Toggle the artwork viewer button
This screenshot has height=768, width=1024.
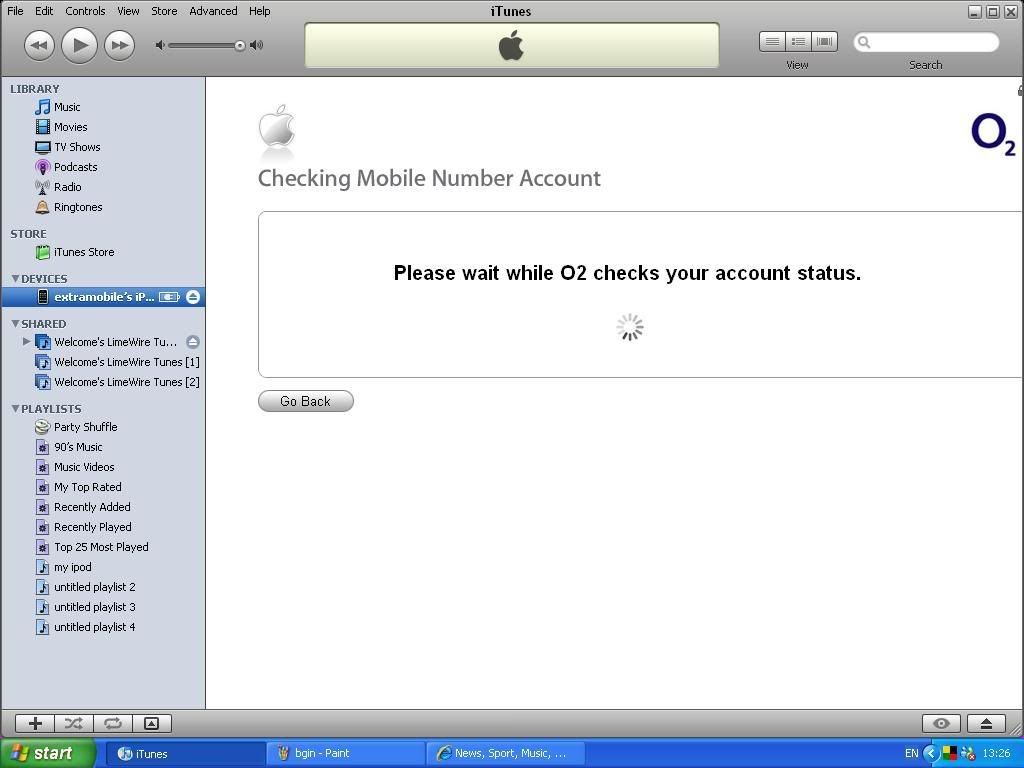[152, 723]
